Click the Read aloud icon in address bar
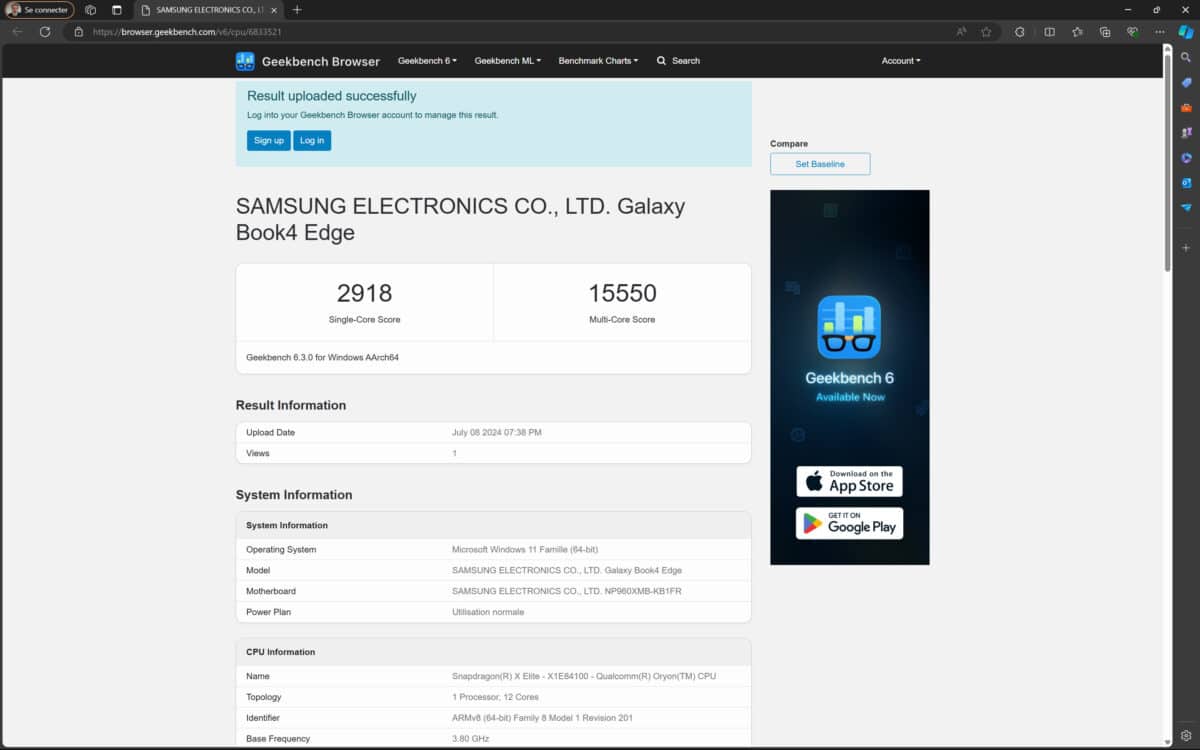Viewport: 1200px width, 750px height. pos(961,31)
